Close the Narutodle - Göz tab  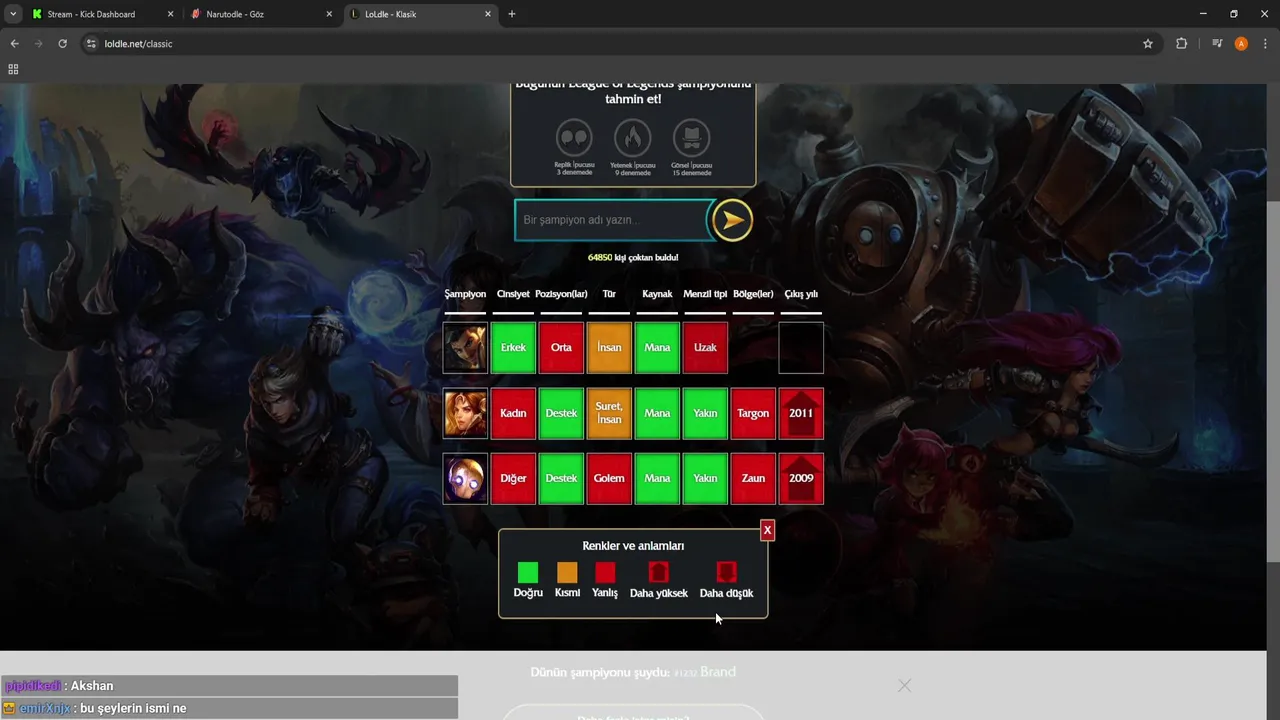[329, 14]
